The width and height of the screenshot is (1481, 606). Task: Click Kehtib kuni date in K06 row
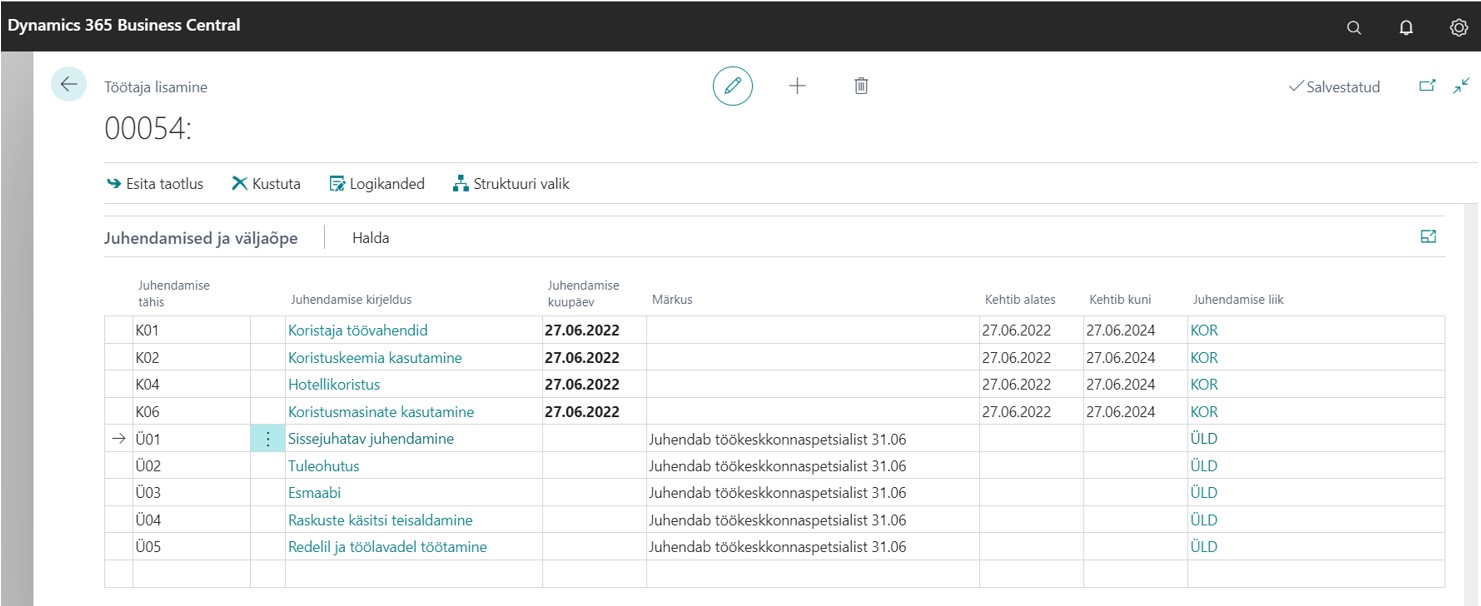pyautogui.click(x=1121, y=411)
